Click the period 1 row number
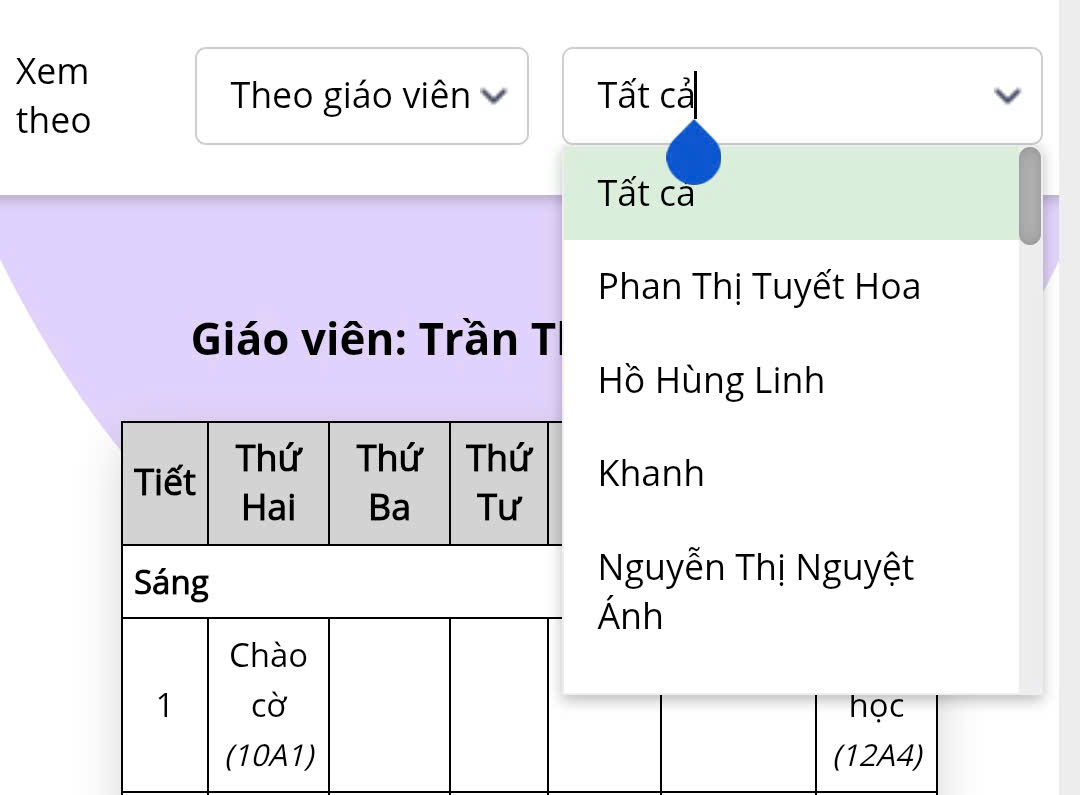The image size is (1080, 795). coord(165,706)
